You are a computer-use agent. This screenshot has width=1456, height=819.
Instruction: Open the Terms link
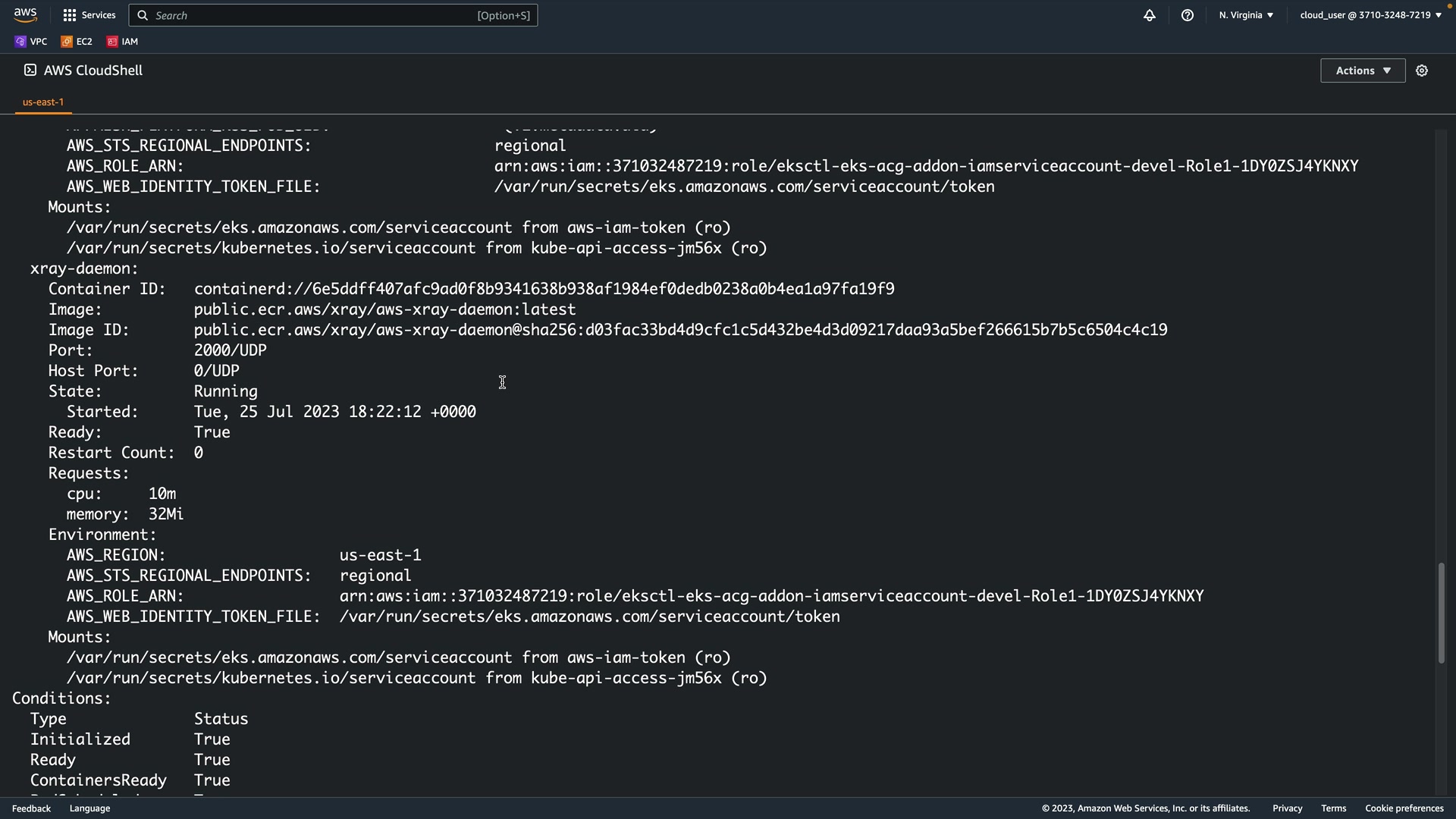(x=1333, y=808)
